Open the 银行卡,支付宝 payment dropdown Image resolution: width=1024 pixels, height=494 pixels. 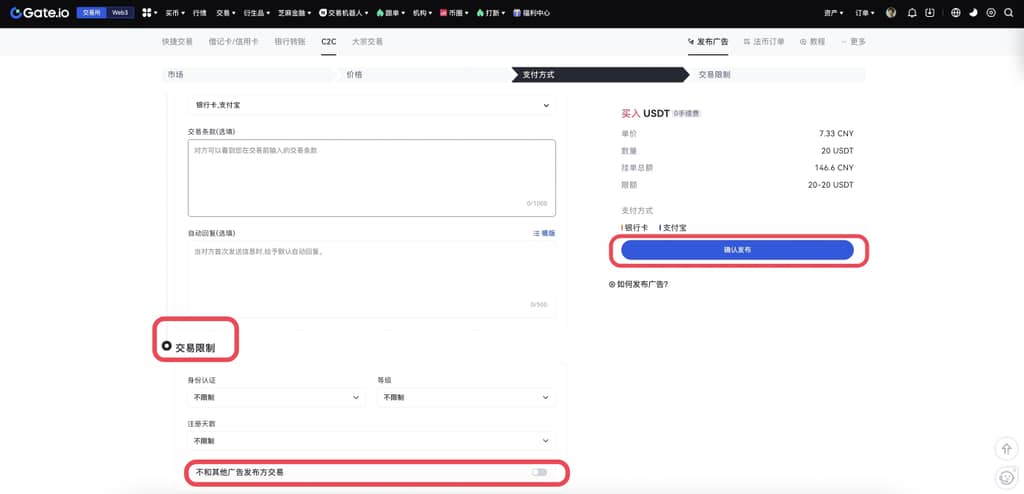(371, 104)
